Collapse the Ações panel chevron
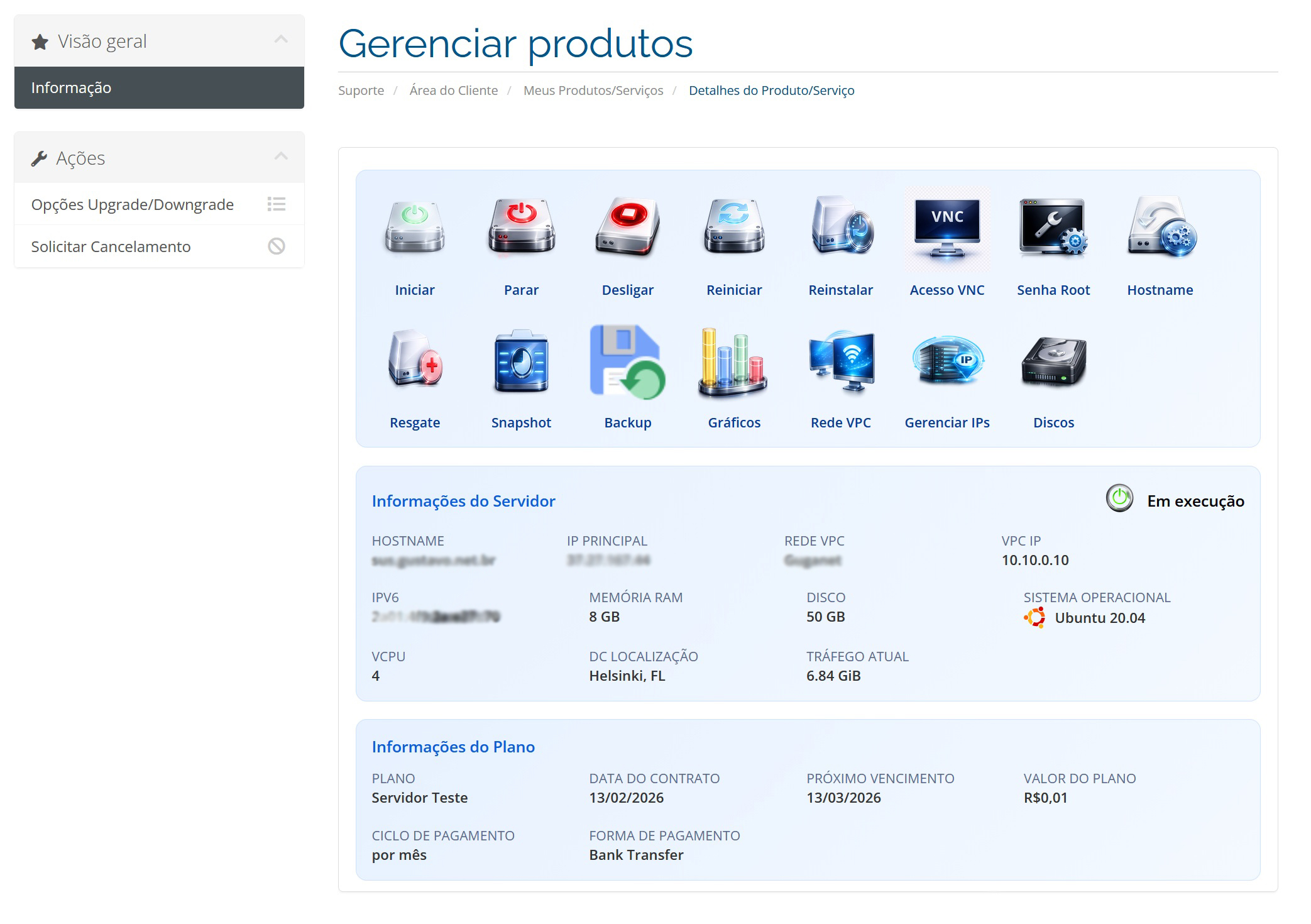This screenshot has height=924, width=1311. click(281, 157)
